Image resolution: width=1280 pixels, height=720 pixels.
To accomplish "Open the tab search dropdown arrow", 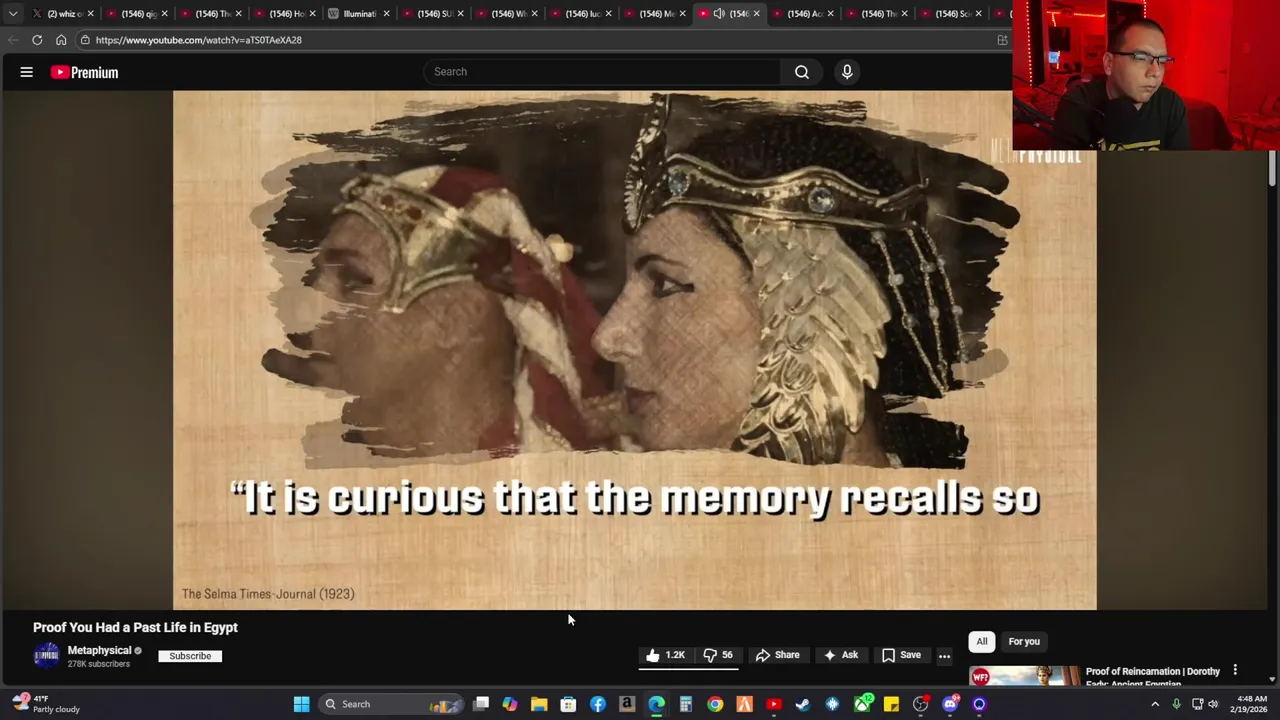I will [x=13, y=13].
